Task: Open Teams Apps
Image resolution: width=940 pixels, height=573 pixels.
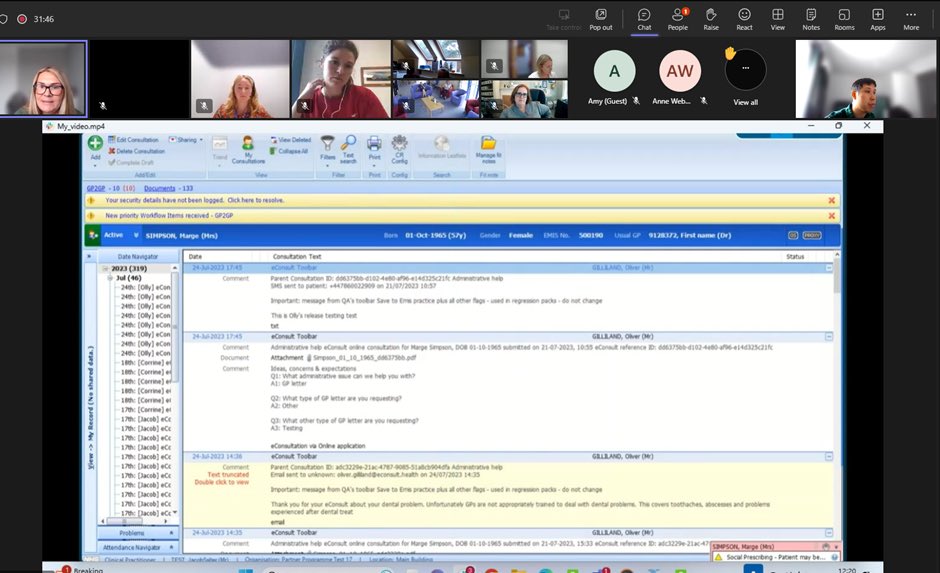Action: coord(878,19)
